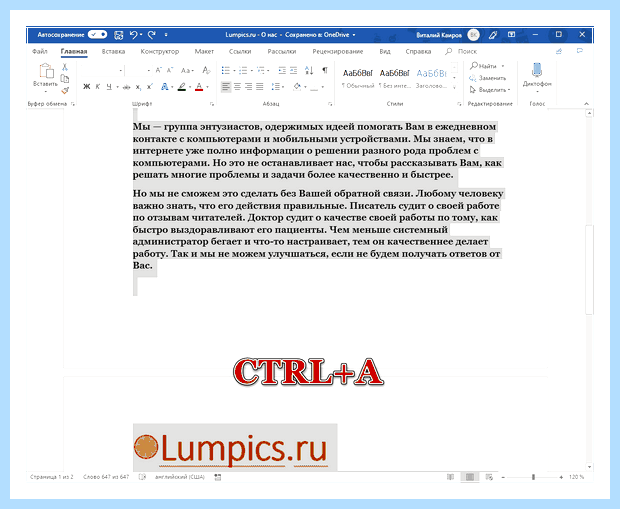Screen dimensions: 620x509
Task: Apply superscript formatting
Action: [150, 87]
